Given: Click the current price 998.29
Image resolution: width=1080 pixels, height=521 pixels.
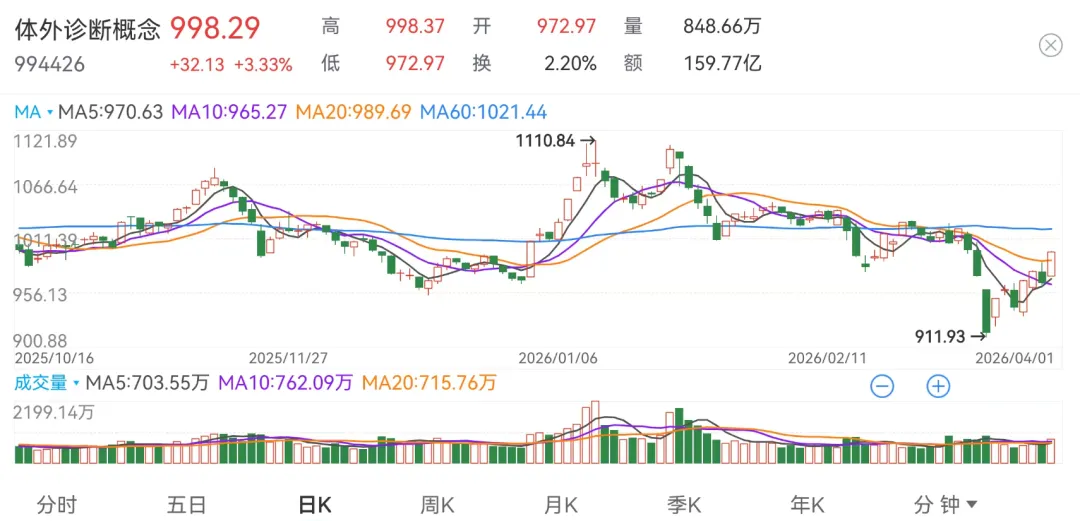Looking at the screenshot, I should point(216,28).
